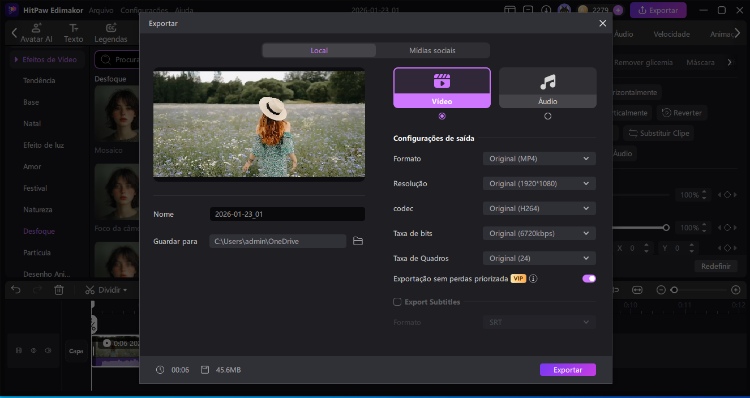Switch to the Mídias sociais tab

432,50
